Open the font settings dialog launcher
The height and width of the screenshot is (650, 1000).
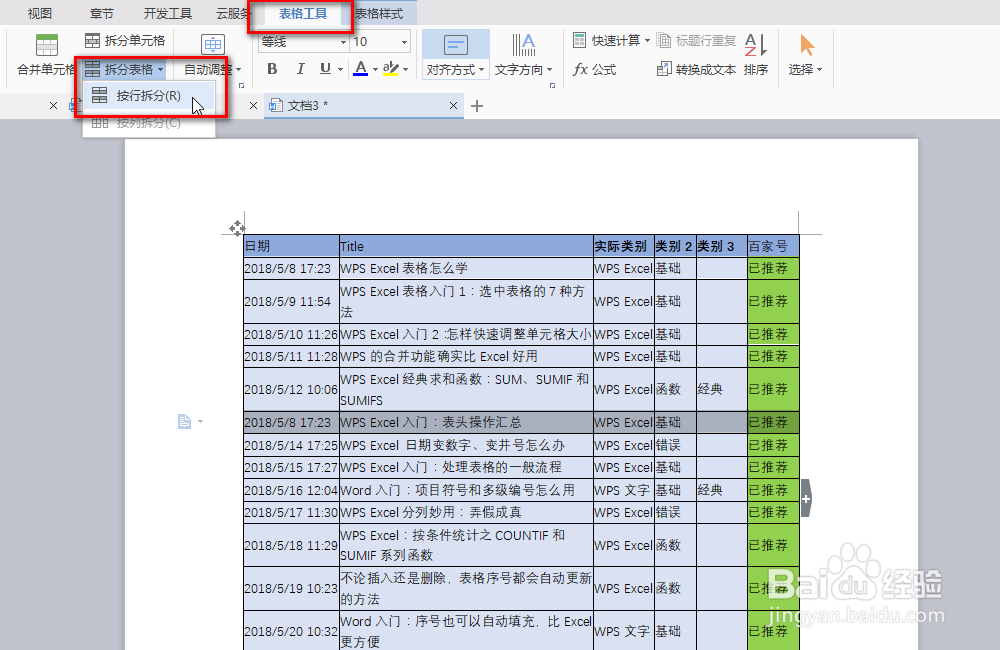(x=242, y=85)
